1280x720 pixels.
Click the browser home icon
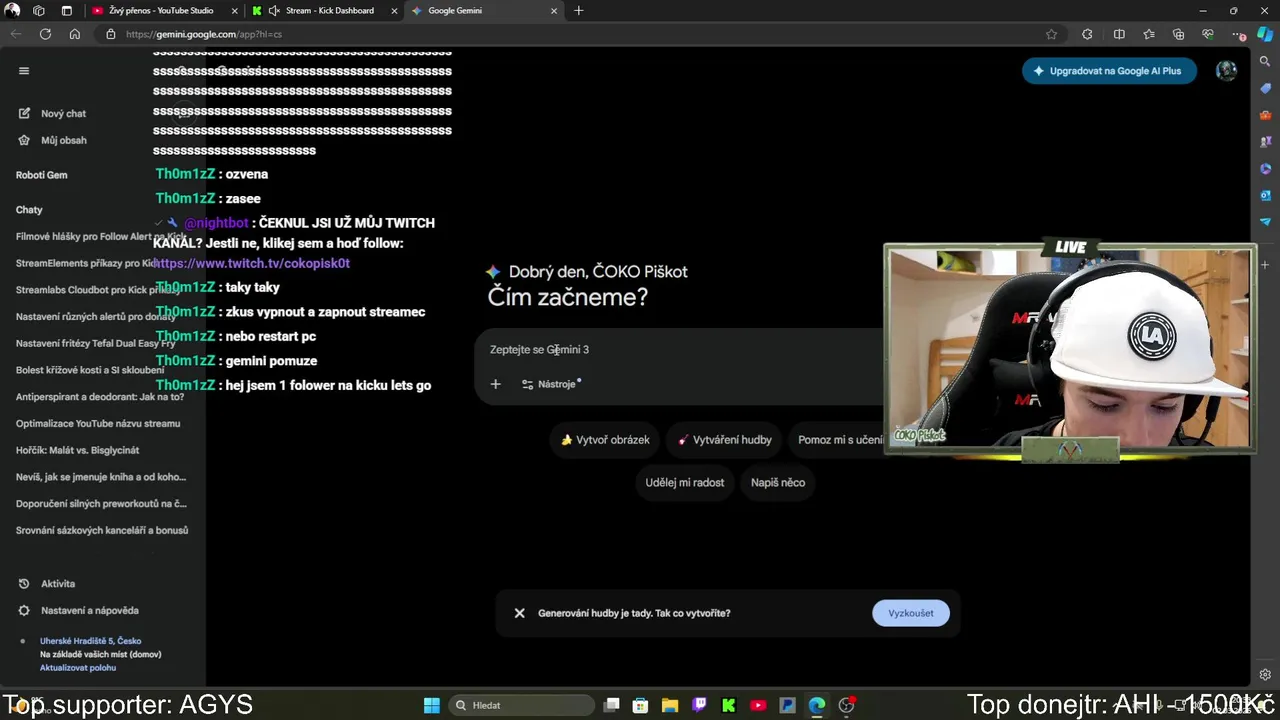click(x=75, y=34)
